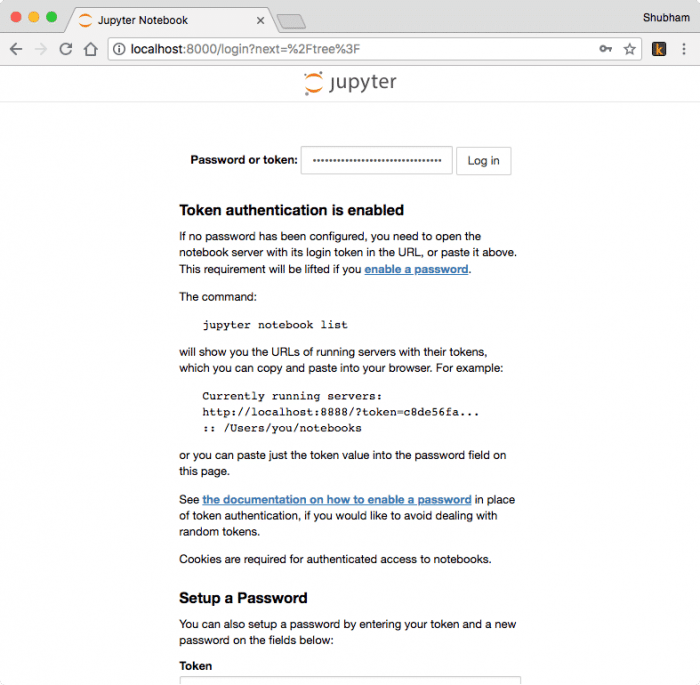Screen dimensions: 700x685
Task: Close the window with the red button
Action: (16, 17)
